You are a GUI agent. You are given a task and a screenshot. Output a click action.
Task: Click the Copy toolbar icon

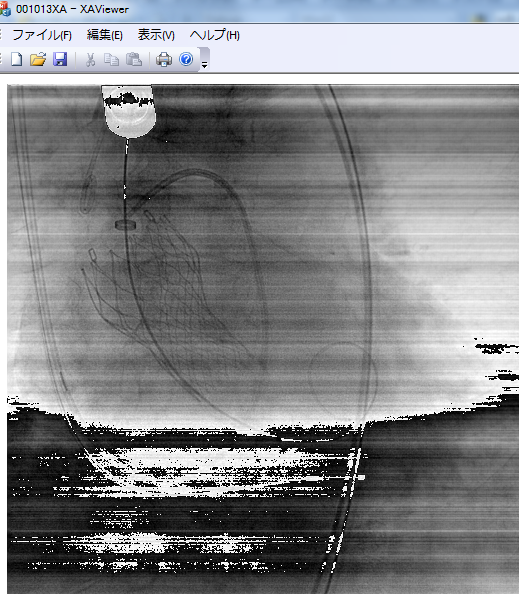(x=111, y=59)
